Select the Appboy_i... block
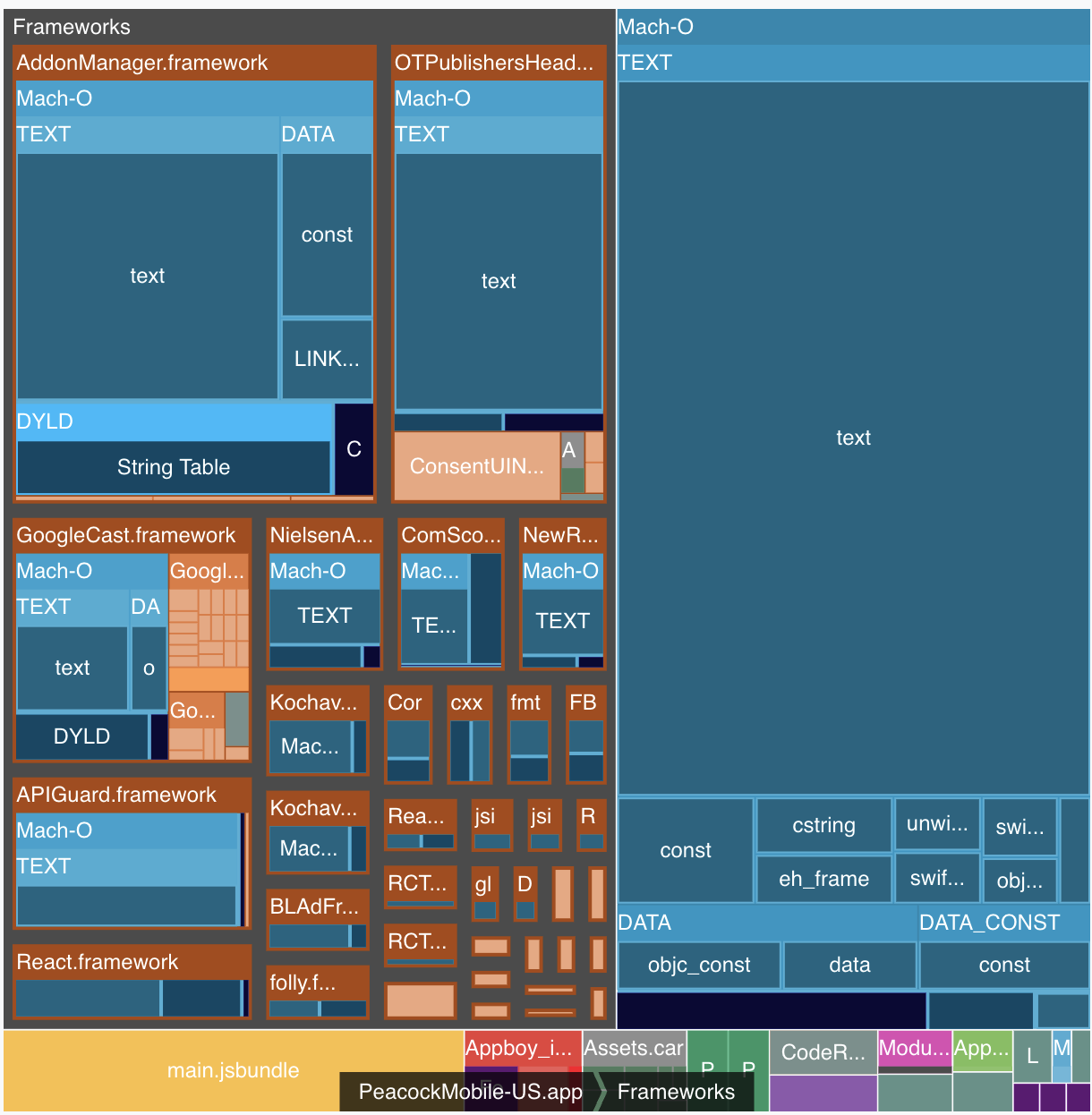The width and height of the screenshot is (1092, 1115). click(x=518, y=1048)
